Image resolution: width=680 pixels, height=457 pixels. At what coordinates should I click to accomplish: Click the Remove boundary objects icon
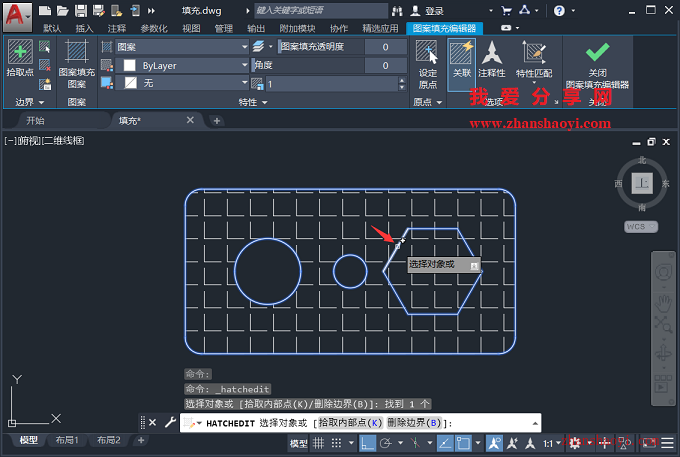point(45,65)
